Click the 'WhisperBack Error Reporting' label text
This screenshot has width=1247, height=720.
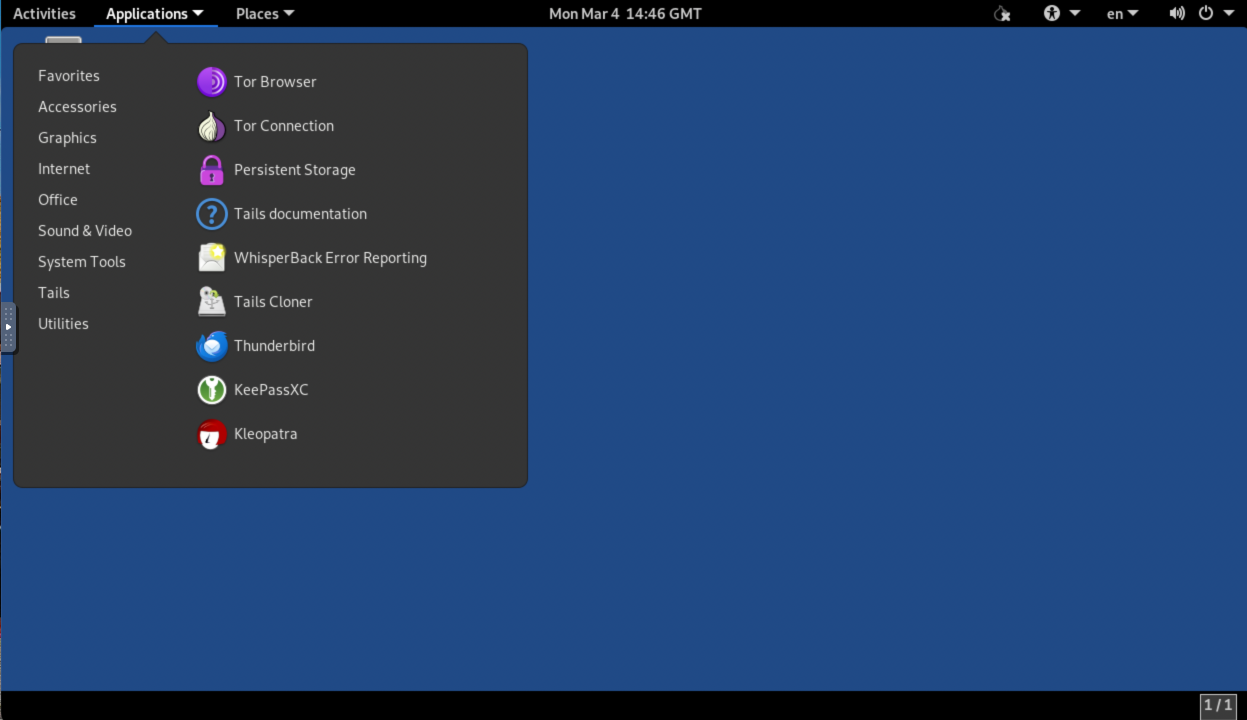(x=330, y=258)
